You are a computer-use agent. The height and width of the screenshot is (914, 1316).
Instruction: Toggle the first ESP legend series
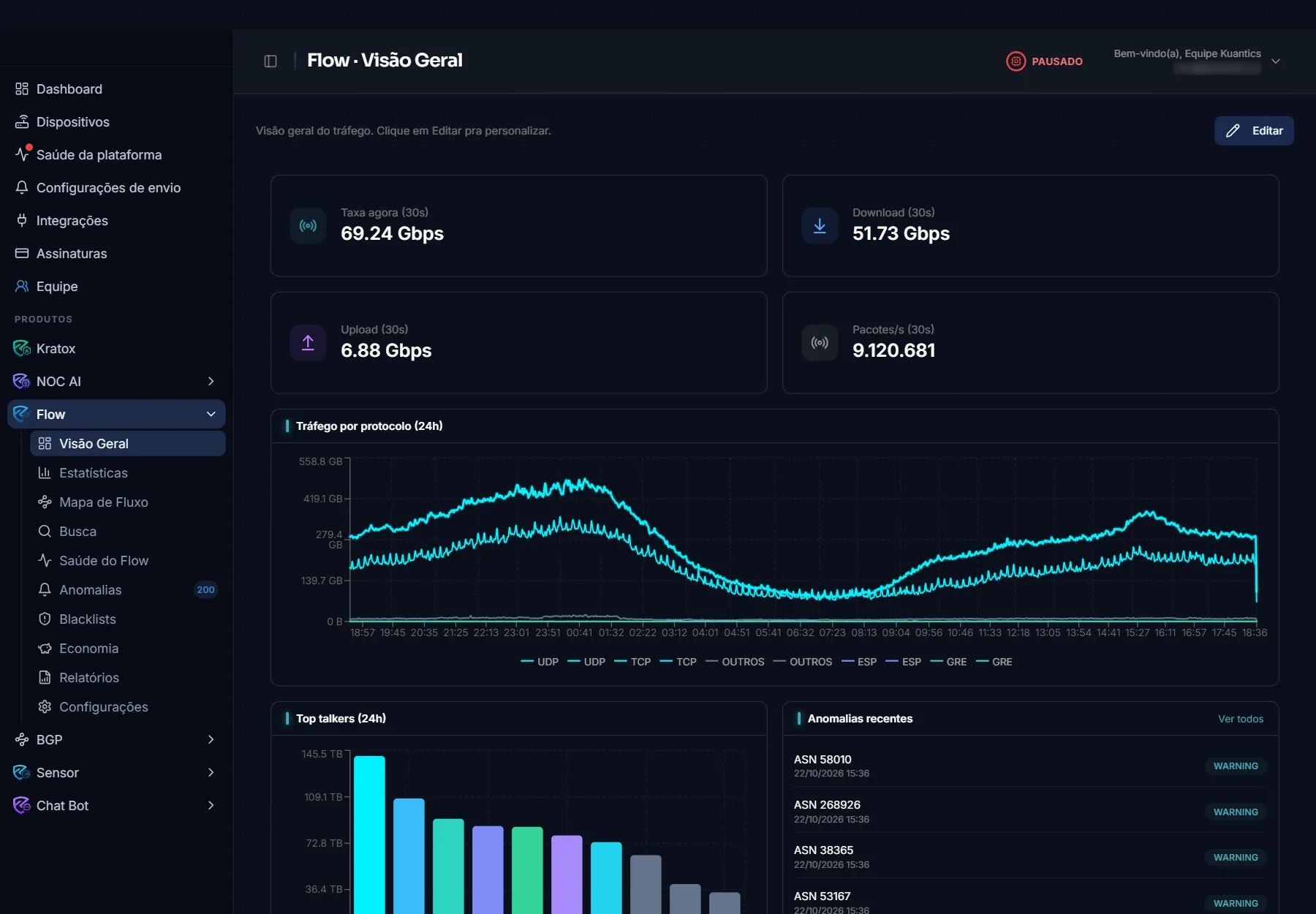(x=859, y=662)
